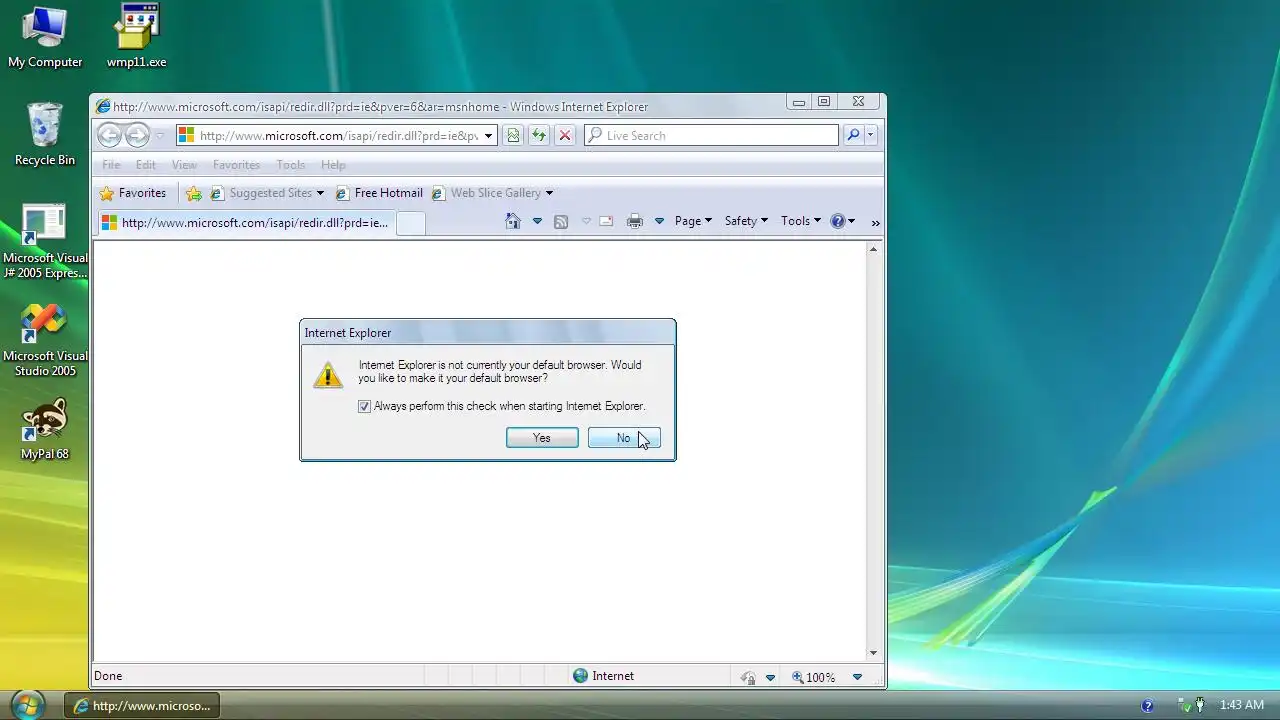Select the MyPal 68 desktop shortcut

tap(45, 430)
